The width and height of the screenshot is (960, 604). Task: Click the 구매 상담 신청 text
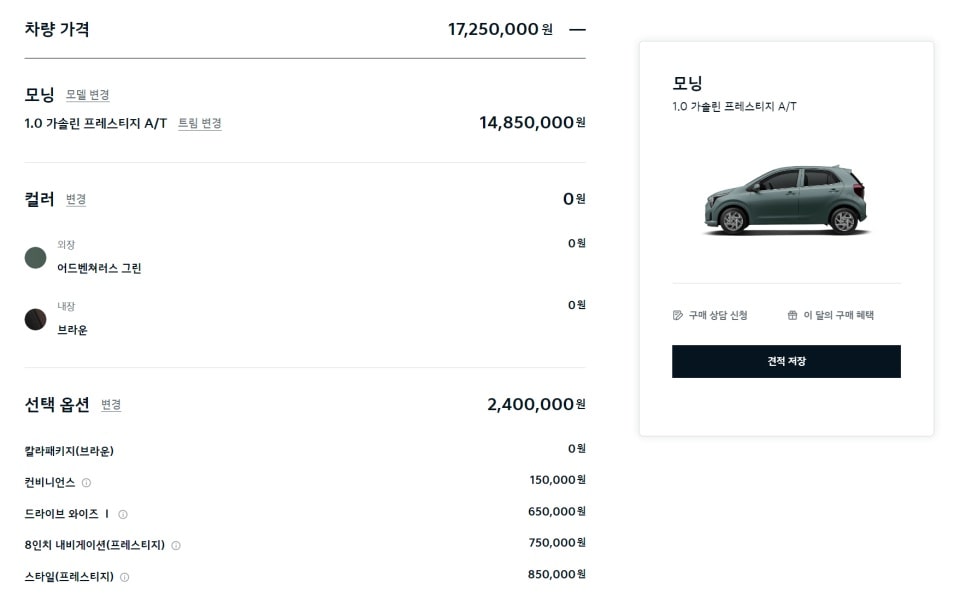click(x=717, y=314)
